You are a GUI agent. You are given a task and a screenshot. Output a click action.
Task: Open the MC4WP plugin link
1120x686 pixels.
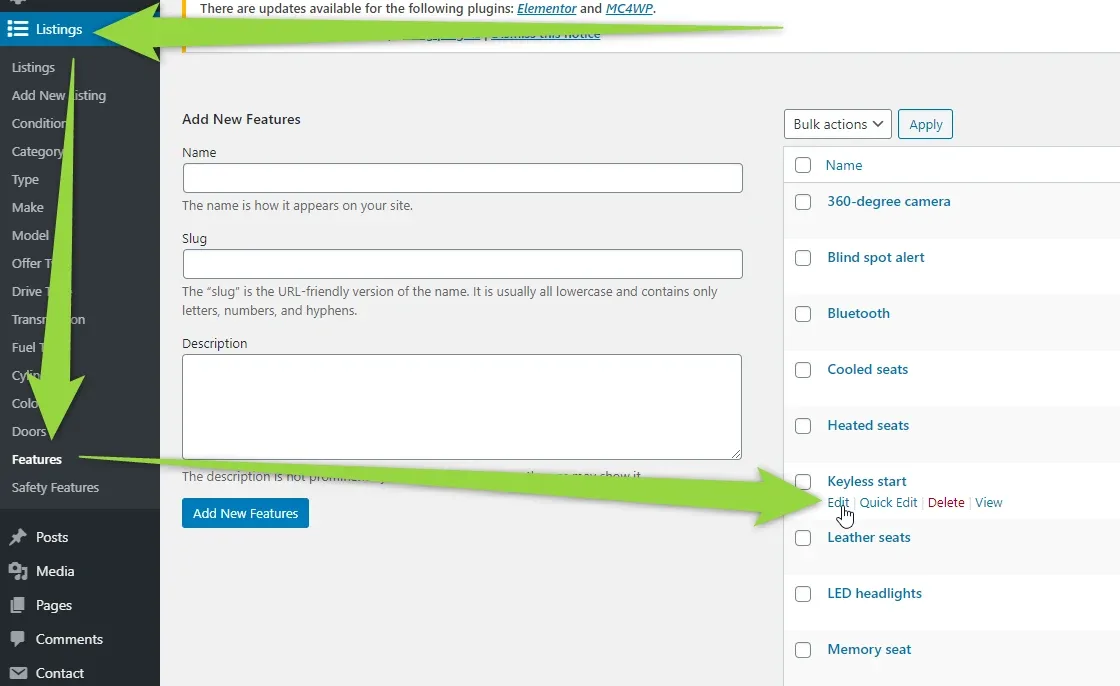pyautogui.click(x=629, y=9)
